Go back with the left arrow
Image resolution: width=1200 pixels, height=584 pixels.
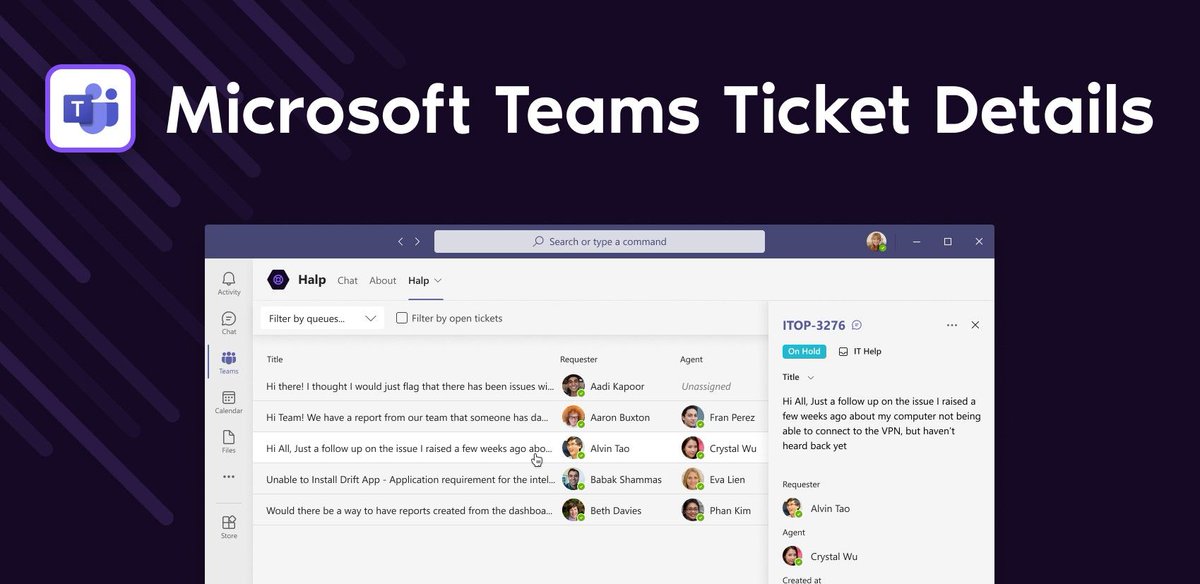[x=401, y=242]
